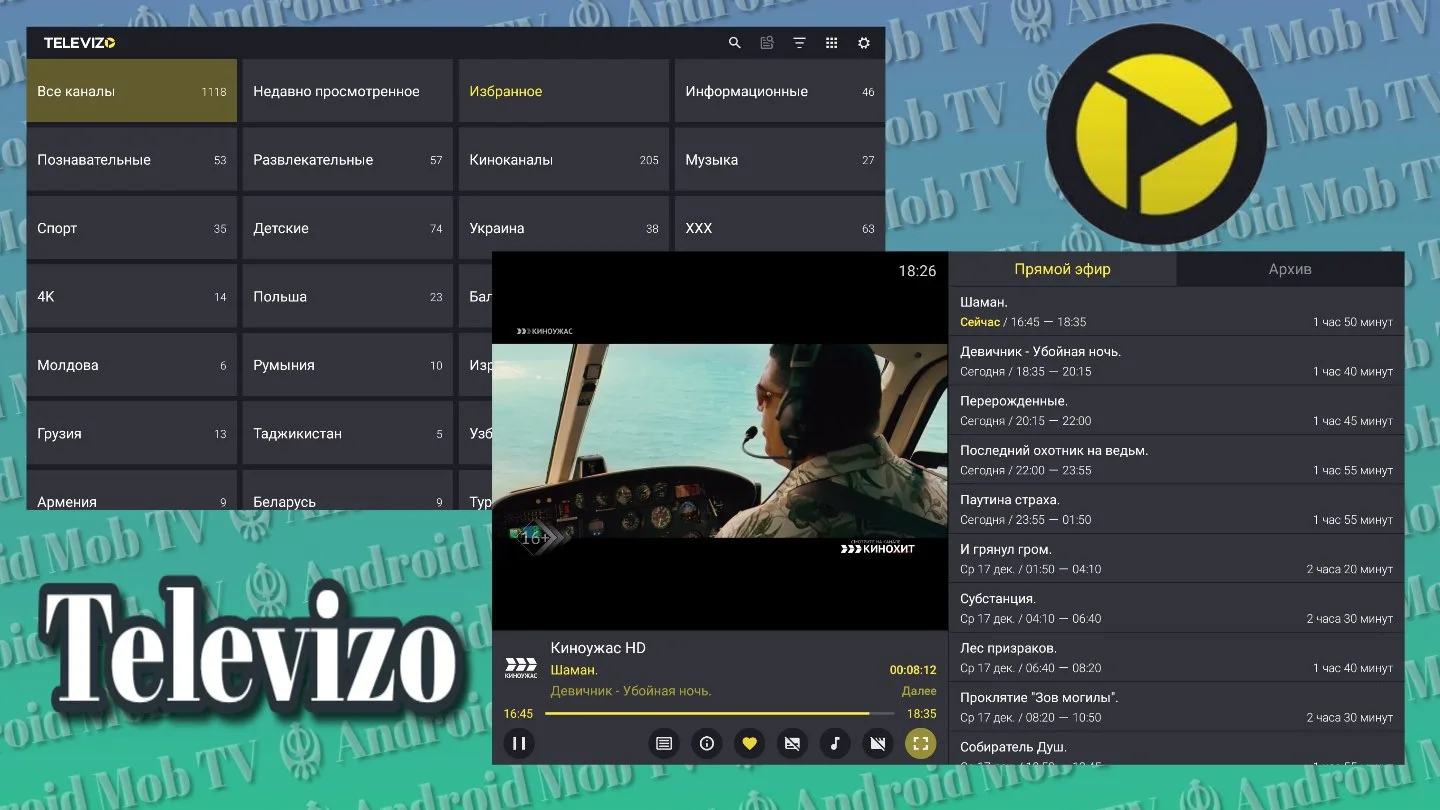Open the Киноканалы category tile

coord(564,159)
